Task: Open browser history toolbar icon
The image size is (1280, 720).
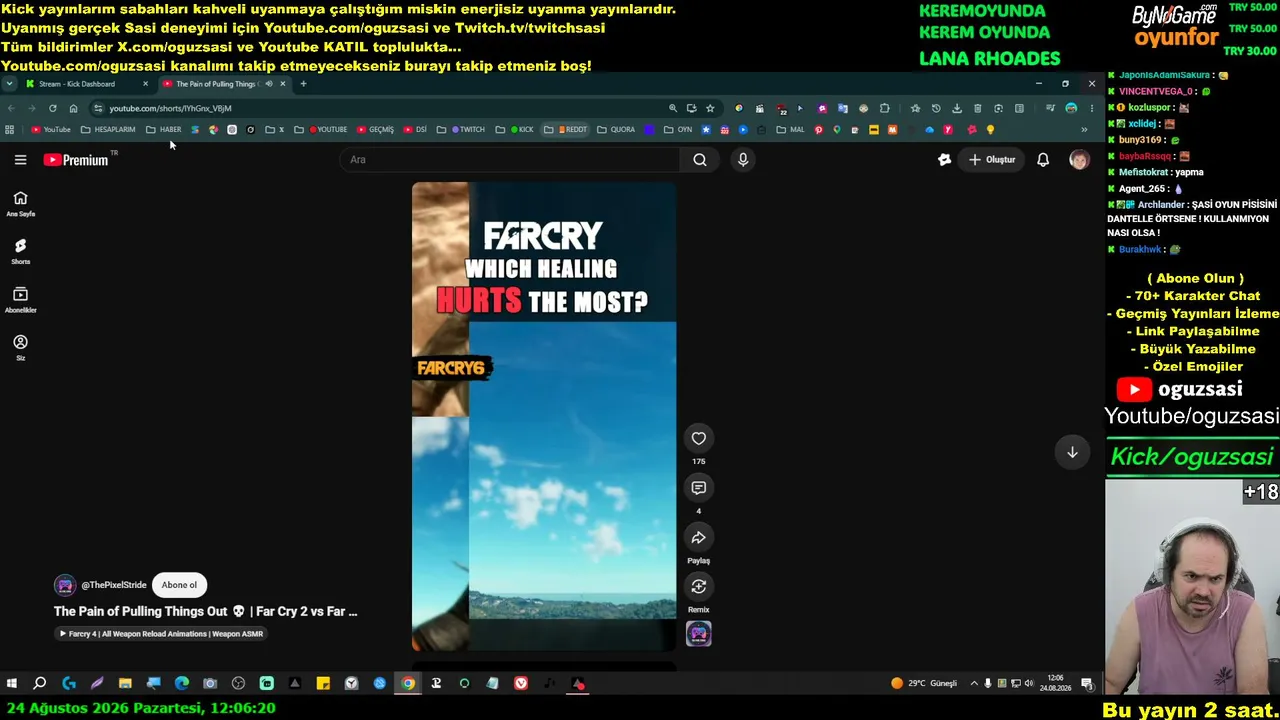Action: pos(936,108)
